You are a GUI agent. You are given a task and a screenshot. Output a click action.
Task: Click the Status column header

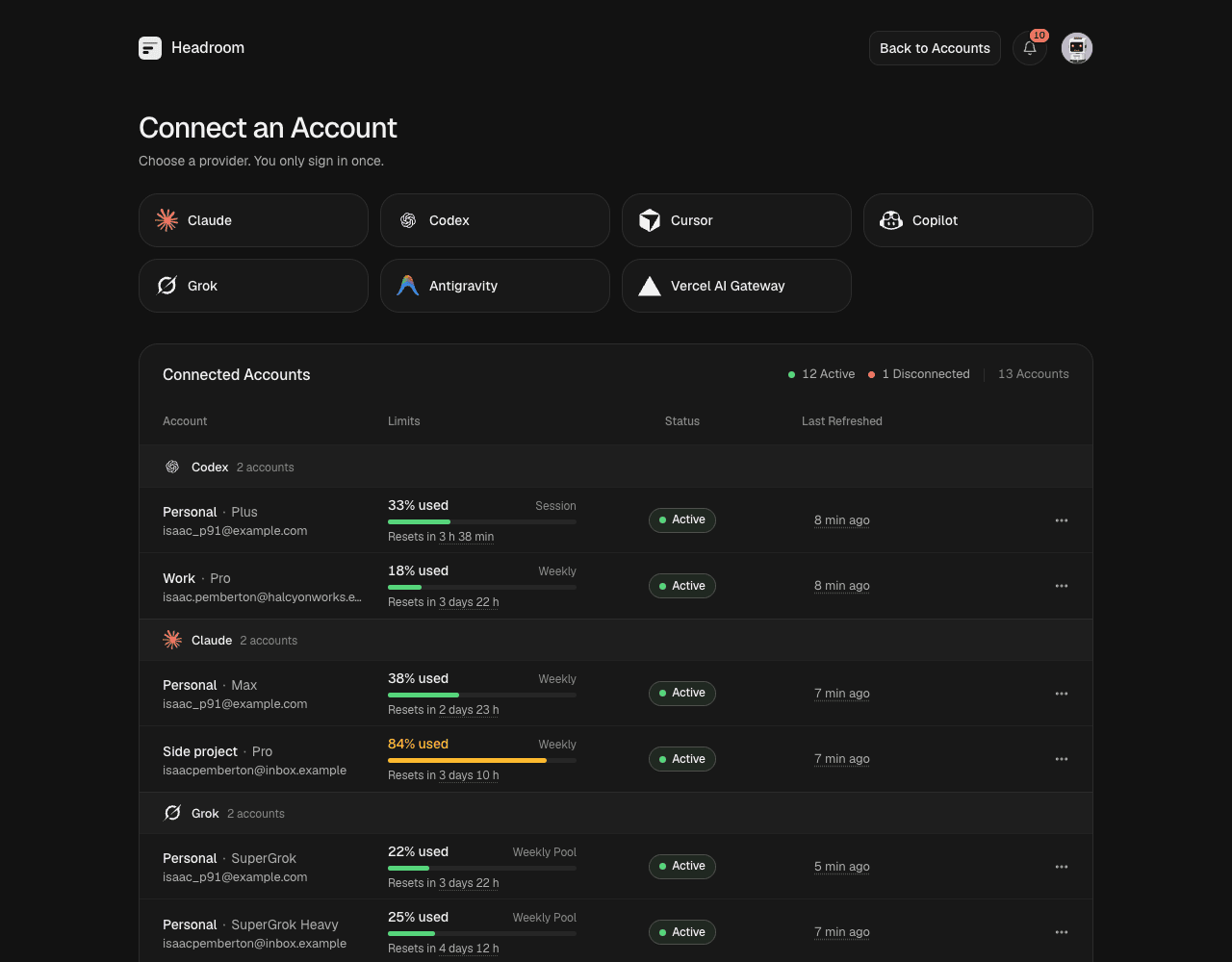tap(682, 421)
